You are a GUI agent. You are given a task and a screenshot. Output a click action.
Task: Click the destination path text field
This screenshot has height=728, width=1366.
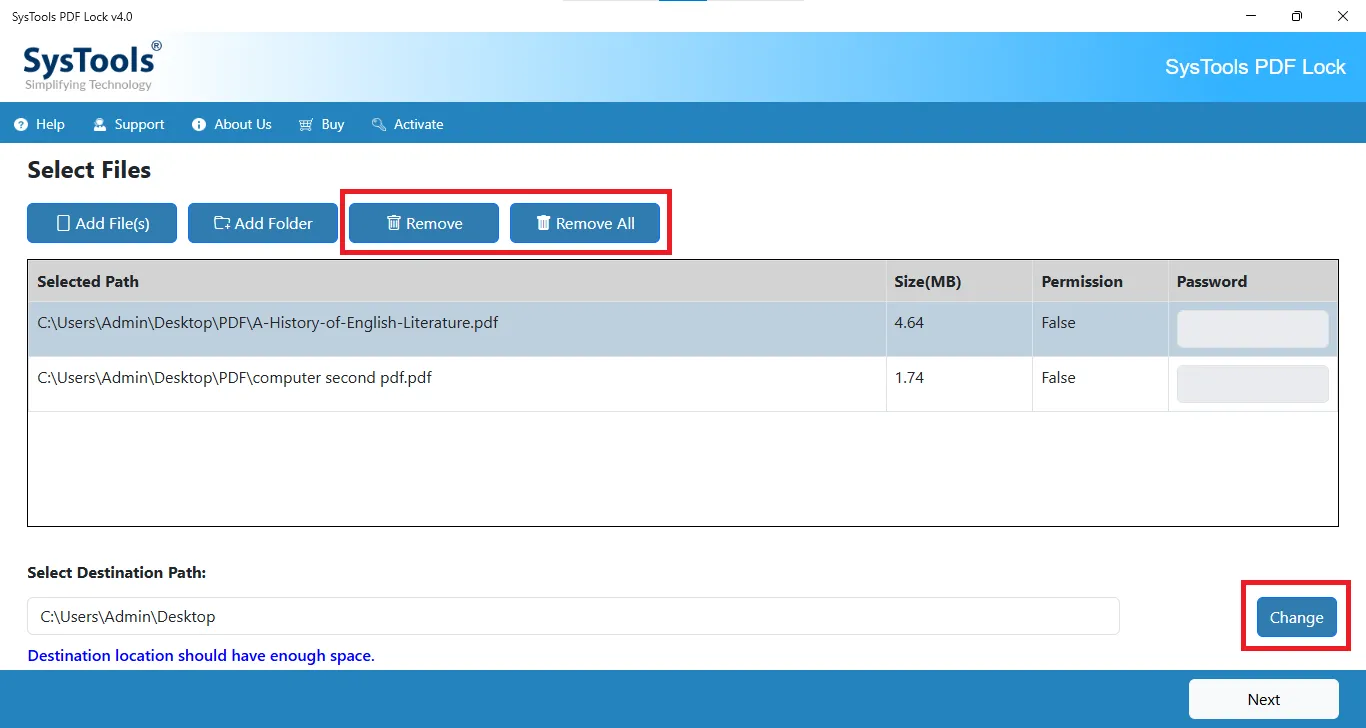coord(573,616)
